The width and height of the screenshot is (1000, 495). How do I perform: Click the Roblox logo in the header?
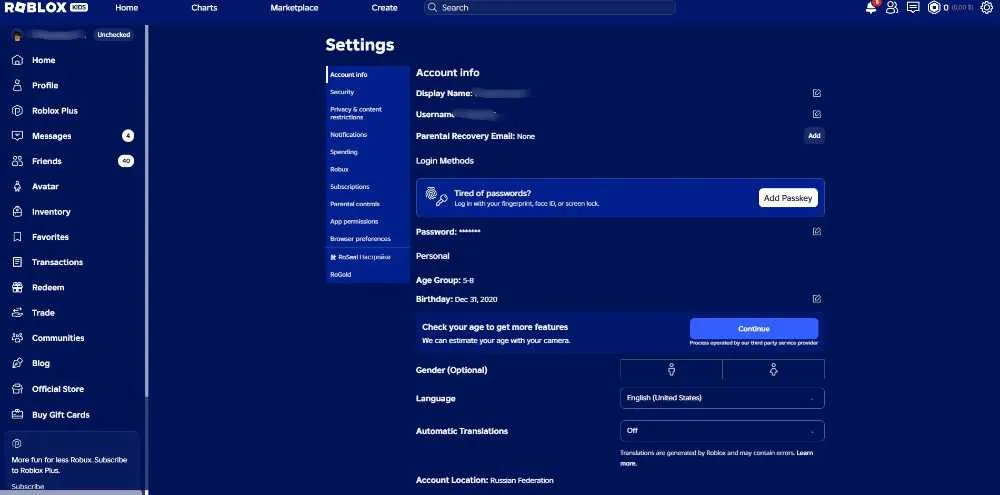tap(46, 8)
